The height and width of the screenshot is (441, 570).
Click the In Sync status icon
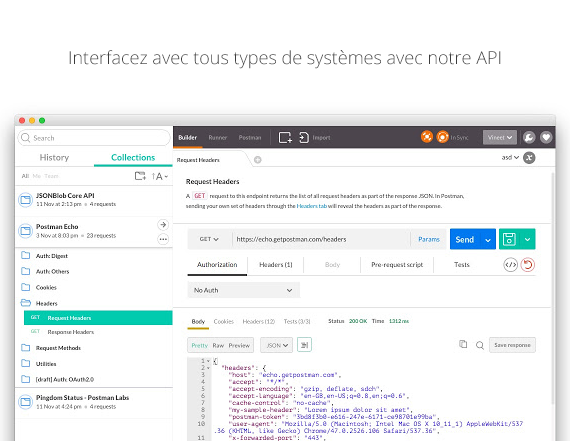click(442, 137)
